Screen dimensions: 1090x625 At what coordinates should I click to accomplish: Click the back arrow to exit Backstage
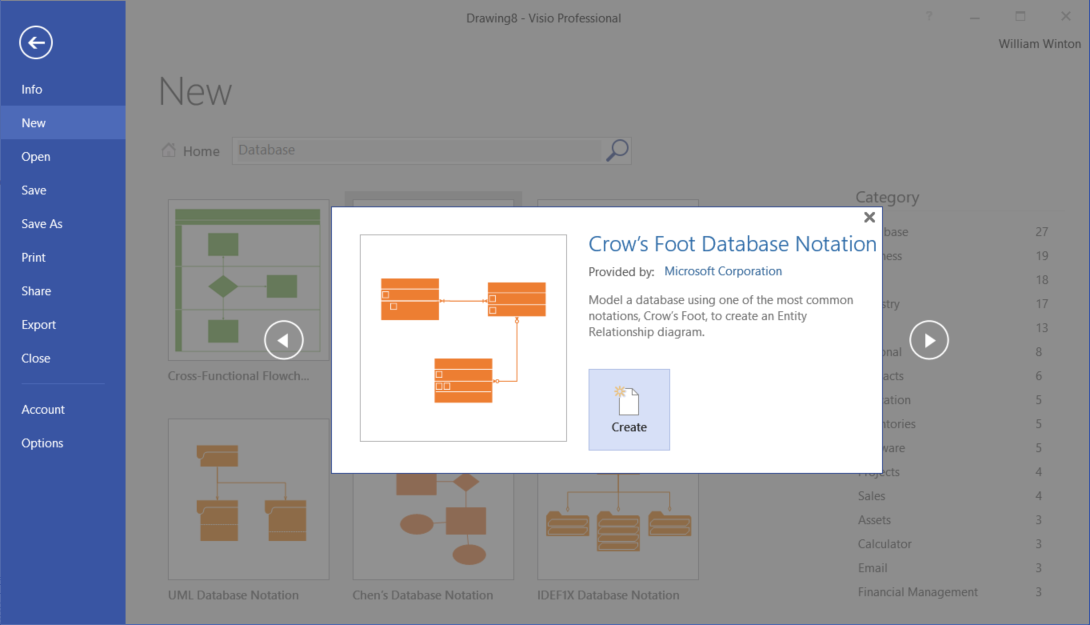35,43
